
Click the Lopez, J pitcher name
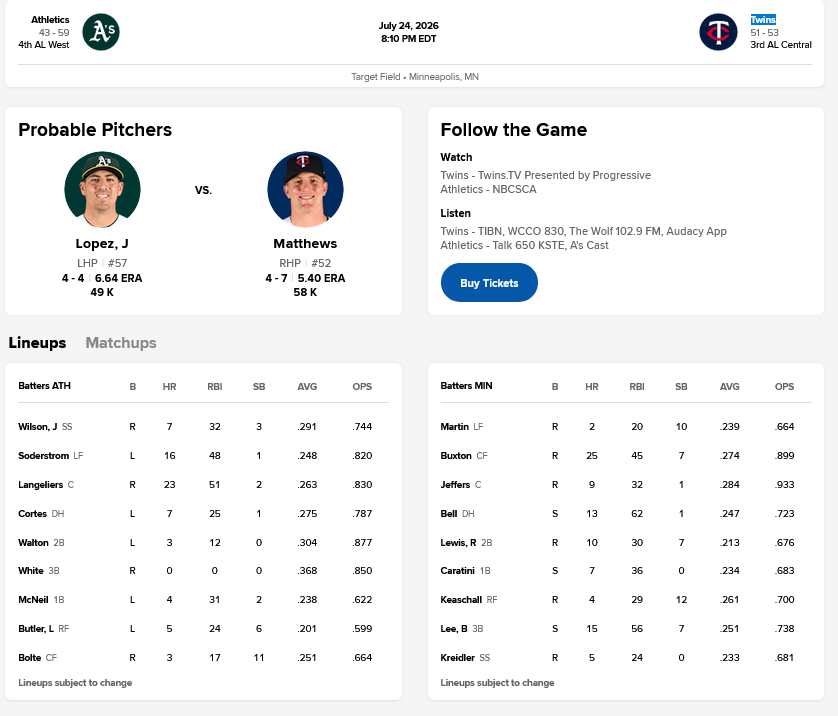click(x=102, y=244)
